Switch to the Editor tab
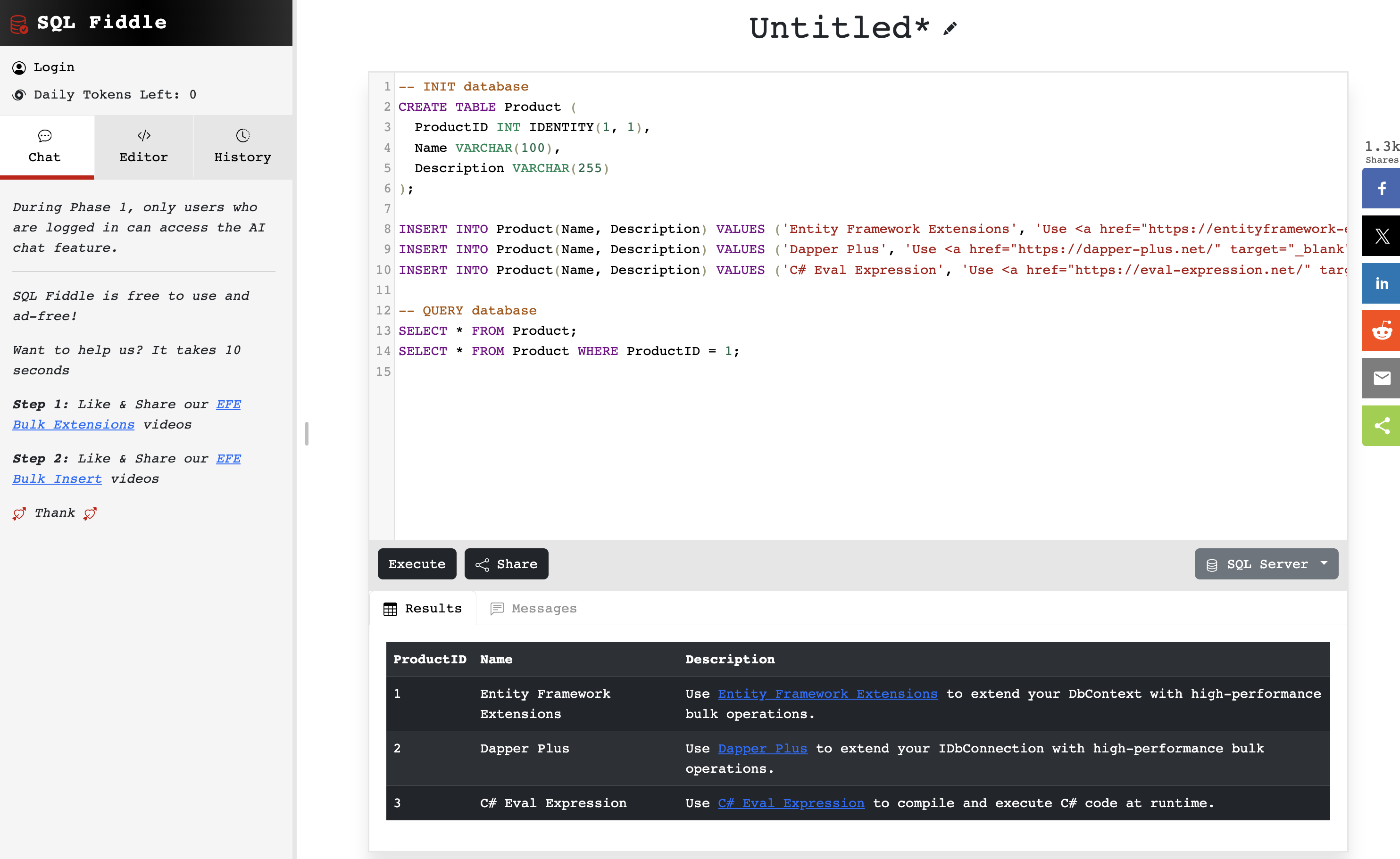The width and height of the screenshot is (1400, 859). [x=144, y=147]
